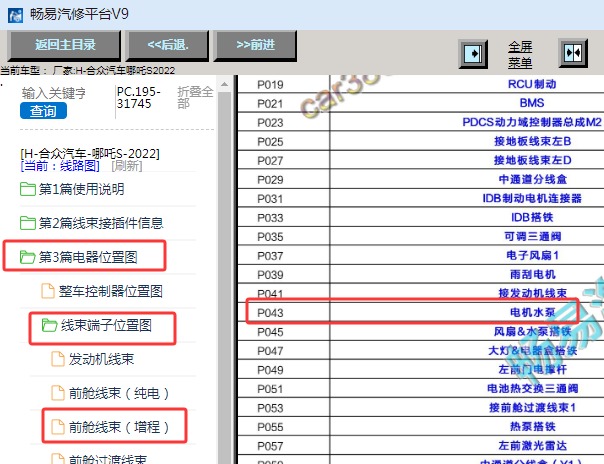This screenshot has width=604, height=464.
Task: Open the 全屏菜单 link
Action: click(520, 55)
